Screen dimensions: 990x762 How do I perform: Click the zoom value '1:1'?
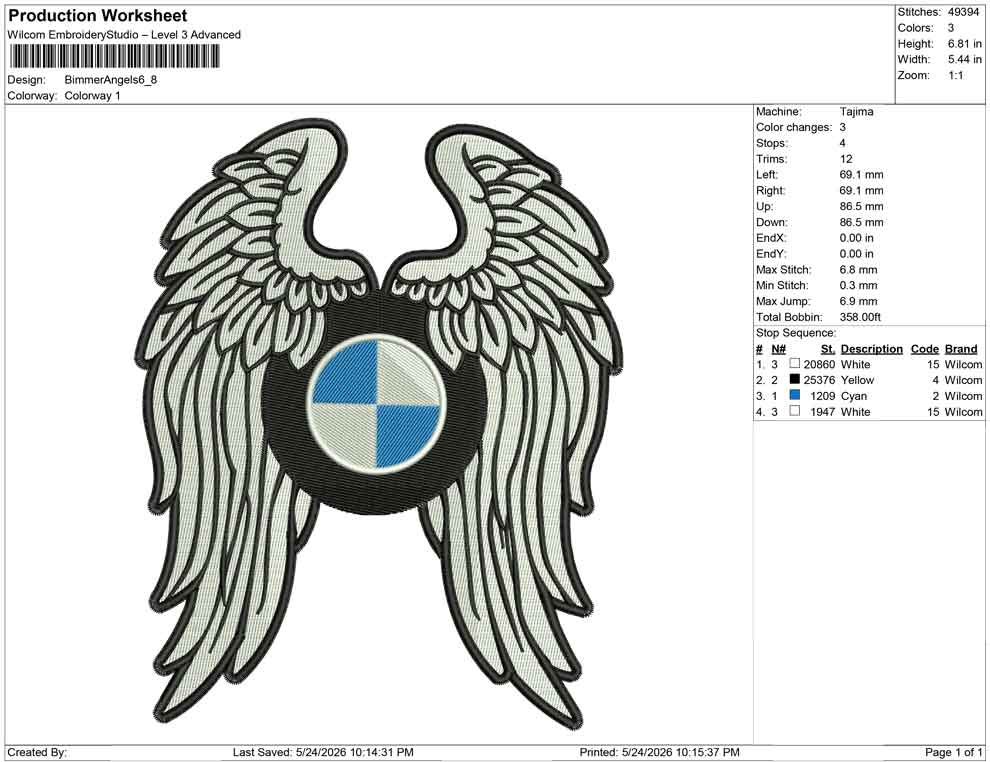click(x=955, y=75)
